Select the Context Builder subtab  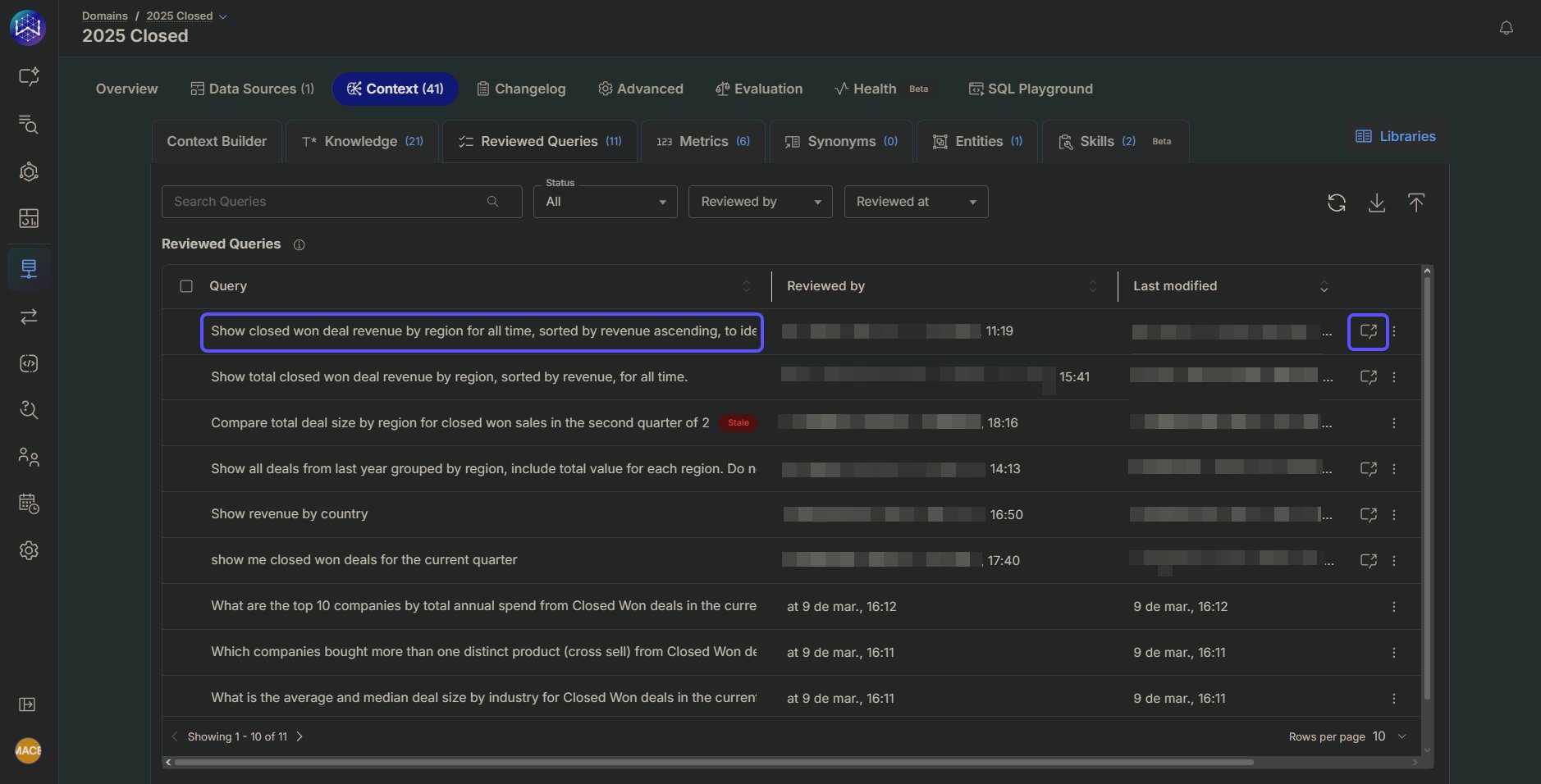217,141
